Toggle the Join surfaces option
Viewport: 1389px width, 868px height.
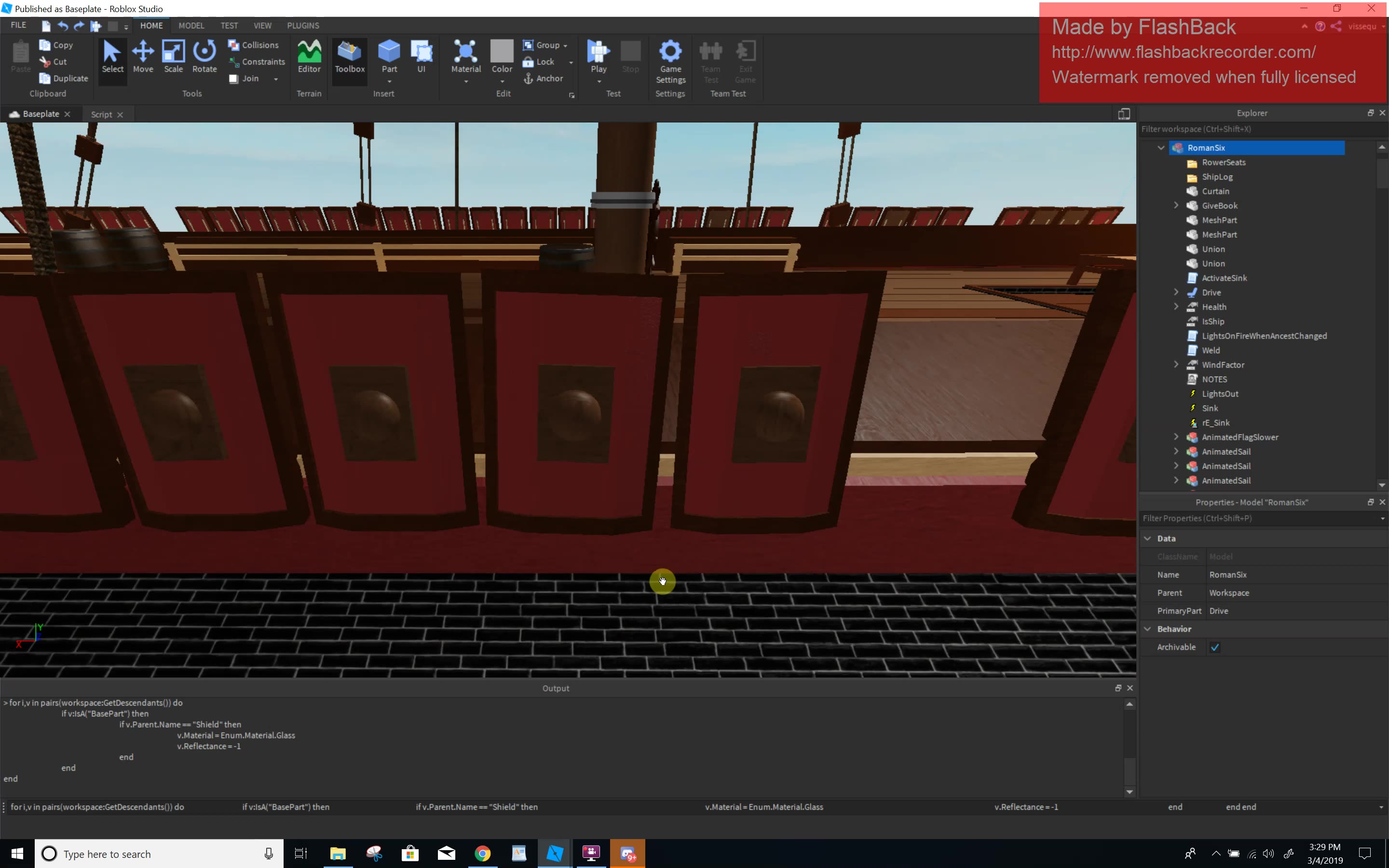[244, 78]
